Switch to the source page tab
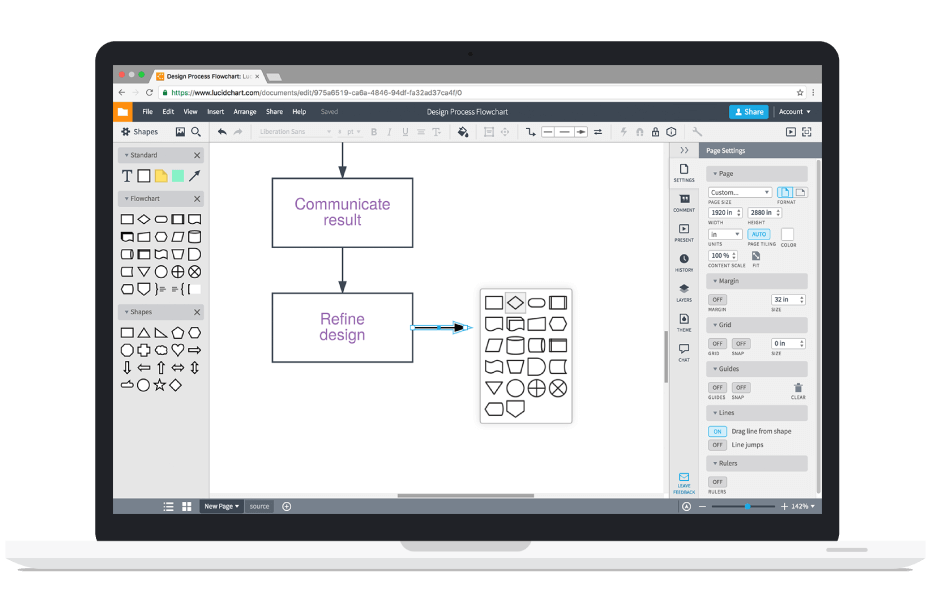Screen dimensions: 930x612 click(x=259, y=506)
